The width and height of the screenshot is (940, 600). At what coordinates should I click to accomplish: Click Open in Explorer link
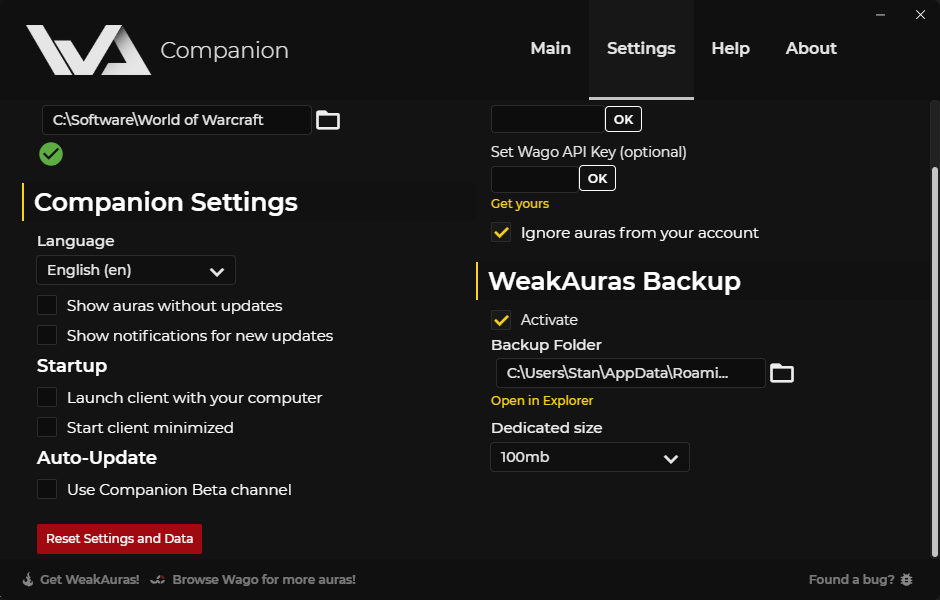542,400
